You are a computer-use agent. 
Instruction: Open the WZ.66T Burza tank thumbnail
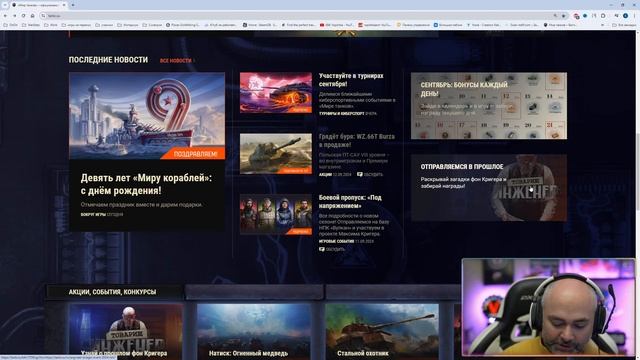pyautogui.click(x=276, y=153)
